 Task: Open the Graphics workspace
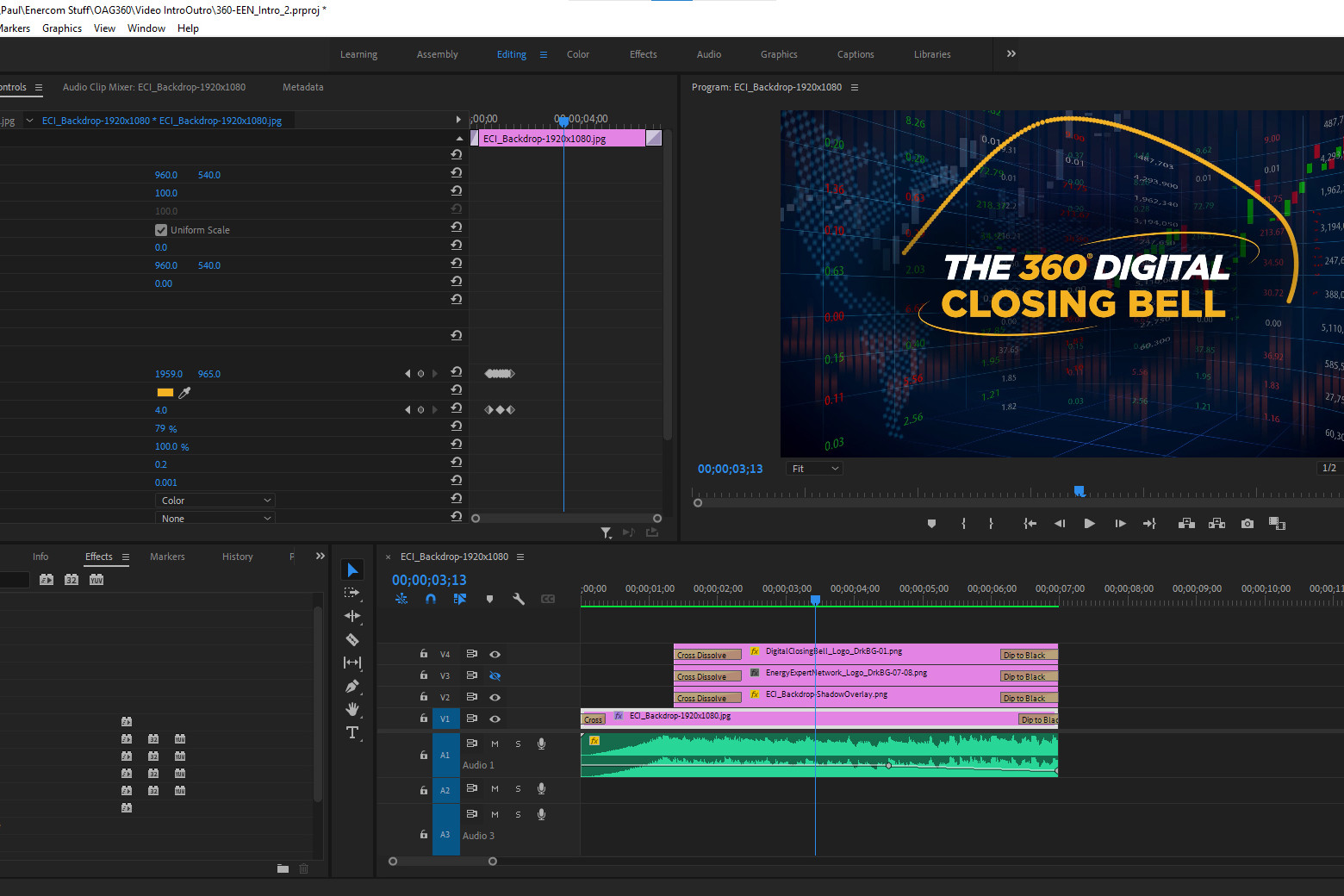[779, 54]
